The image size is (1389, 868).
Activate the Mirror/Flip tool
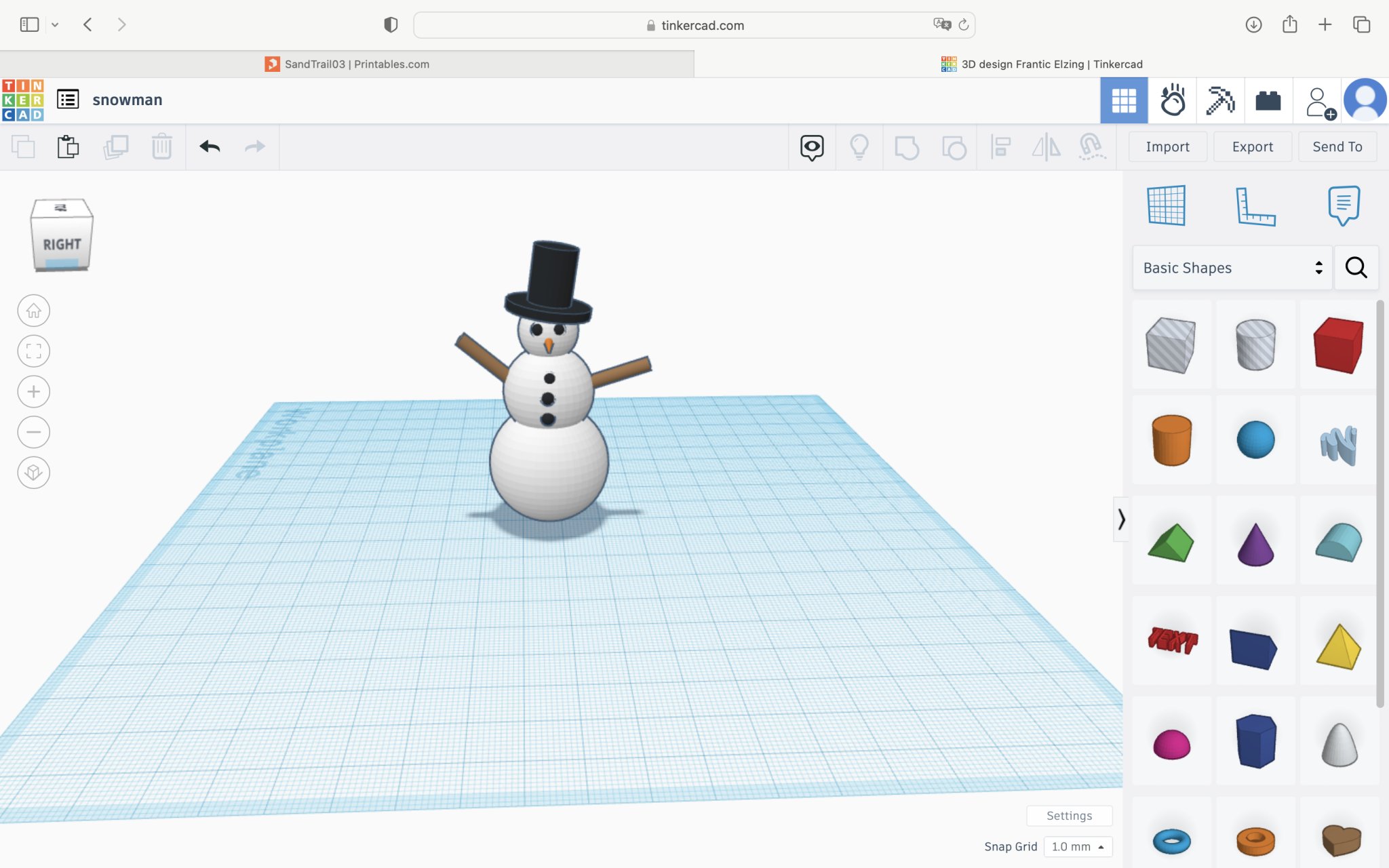point(1046,146)
